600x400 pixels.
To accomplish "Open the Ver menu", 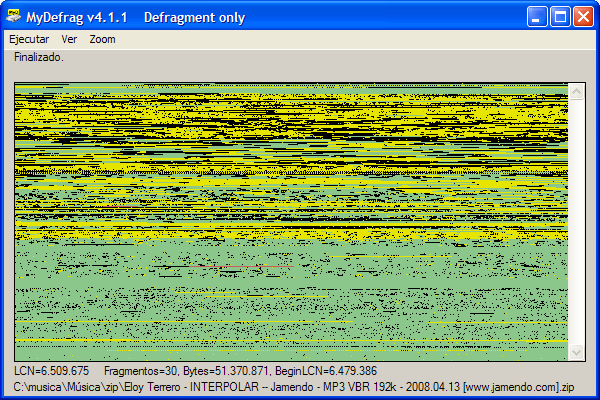I will [x=69, y=39].
